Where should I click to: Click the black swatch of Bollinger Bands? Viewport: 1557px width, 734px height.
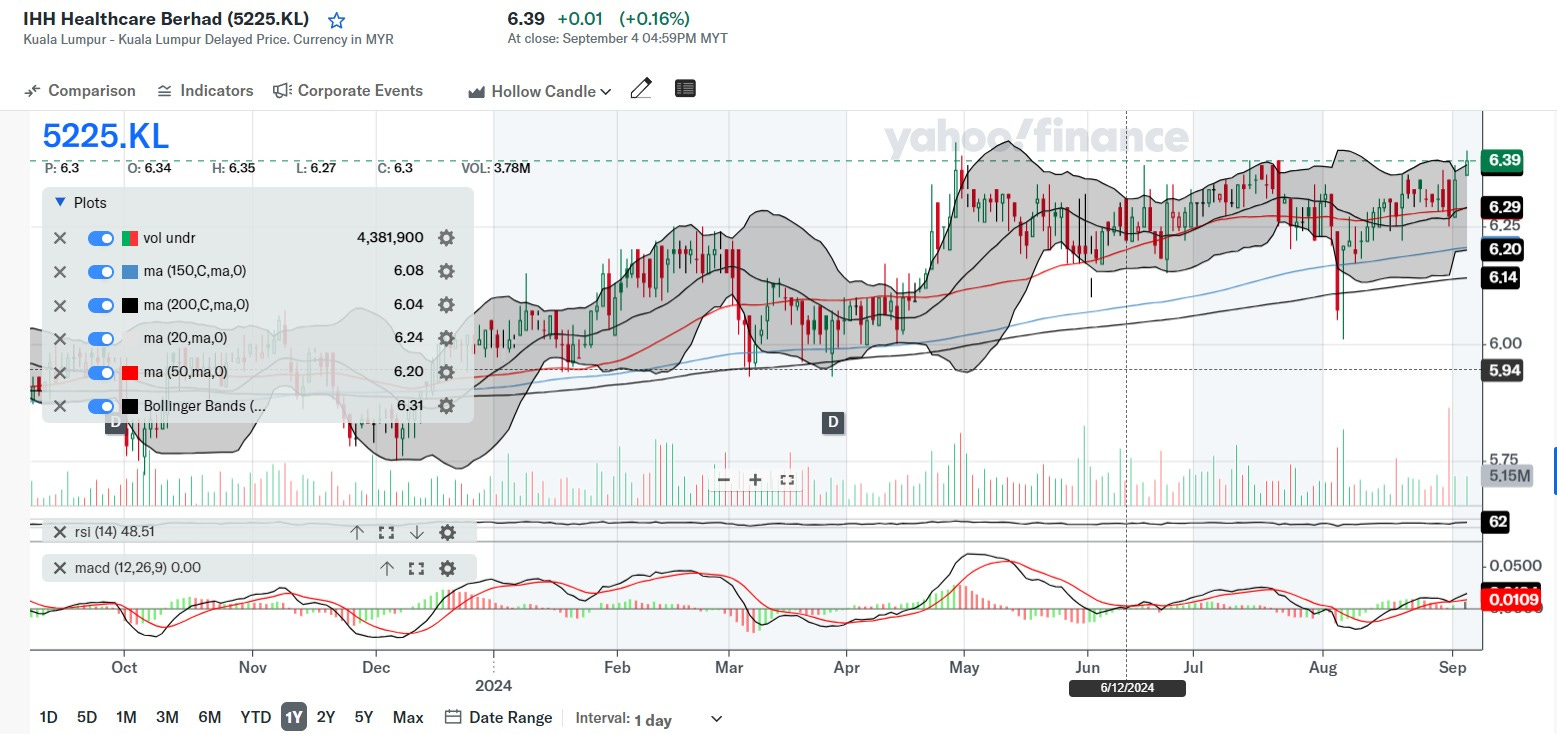point(130,406)
